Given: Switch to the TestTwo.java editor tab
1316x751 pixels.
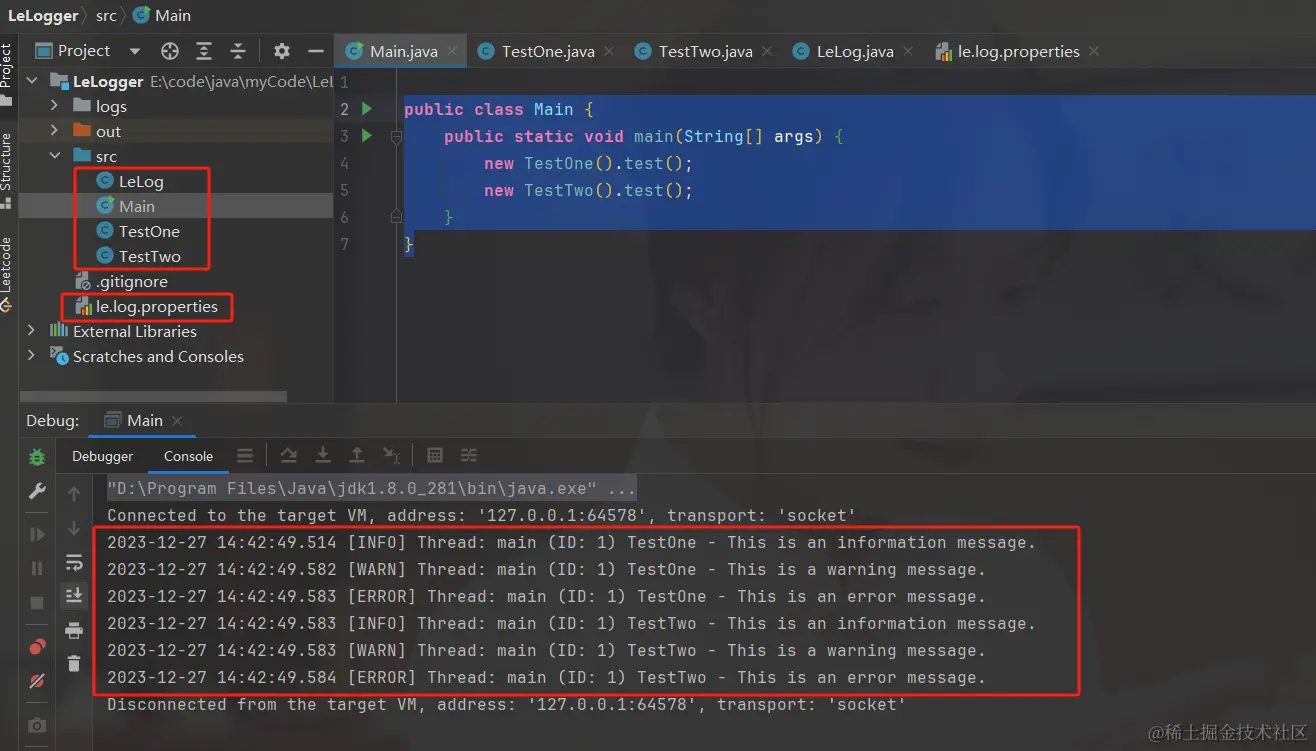Looking at the screenshot, I should [705, 51].
